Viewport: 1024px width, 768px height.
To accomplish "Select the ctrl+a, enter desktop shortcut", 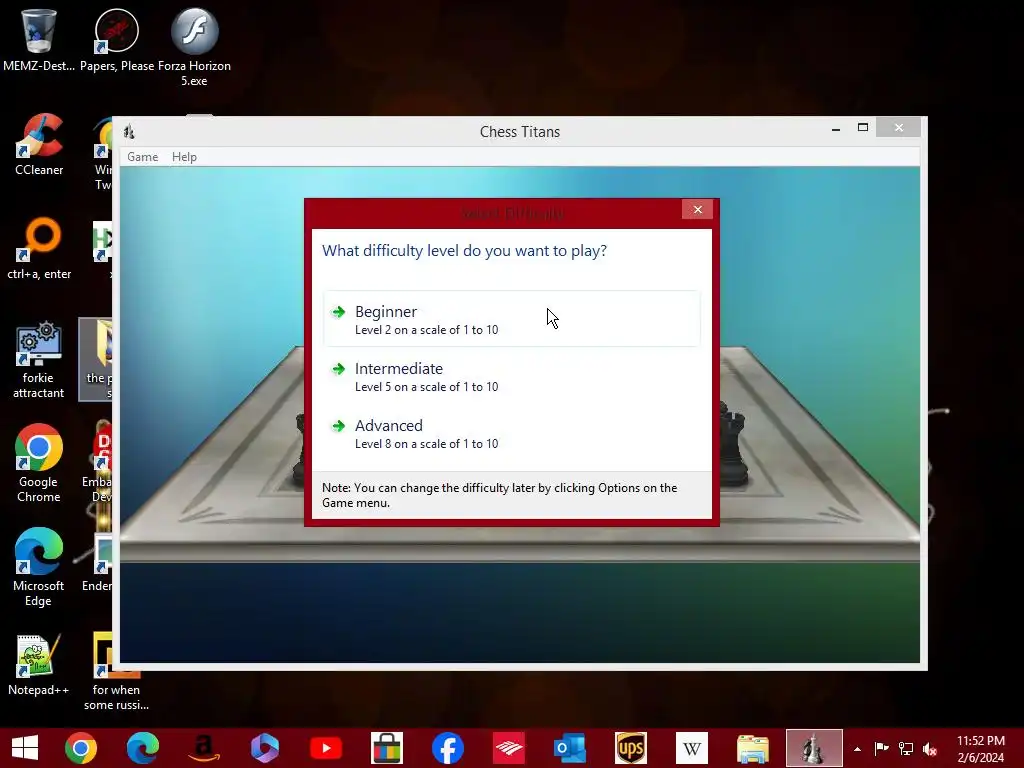I will (x=39, y=249).
